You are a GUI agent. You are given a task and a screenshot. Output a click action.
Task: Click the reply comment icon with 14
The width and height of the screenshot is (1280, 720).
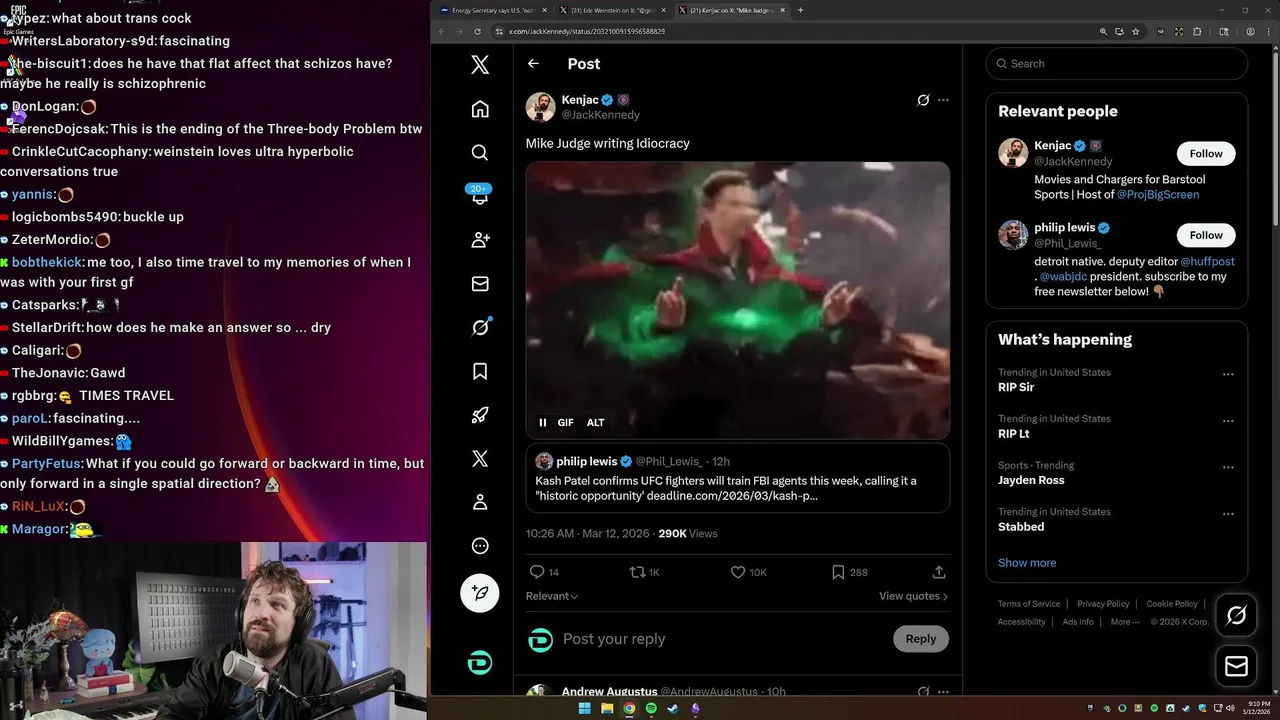click(544, 572)
